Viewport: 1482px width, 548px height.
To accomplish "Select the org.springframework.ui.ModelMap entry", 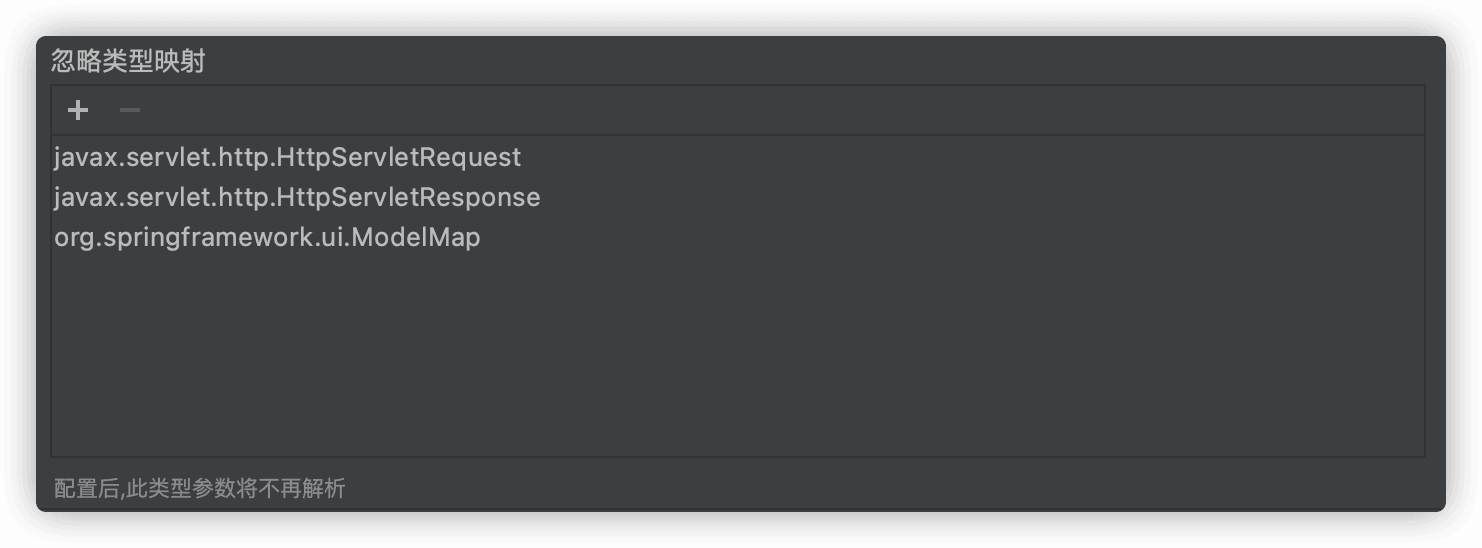I will [x=267, y=238].
